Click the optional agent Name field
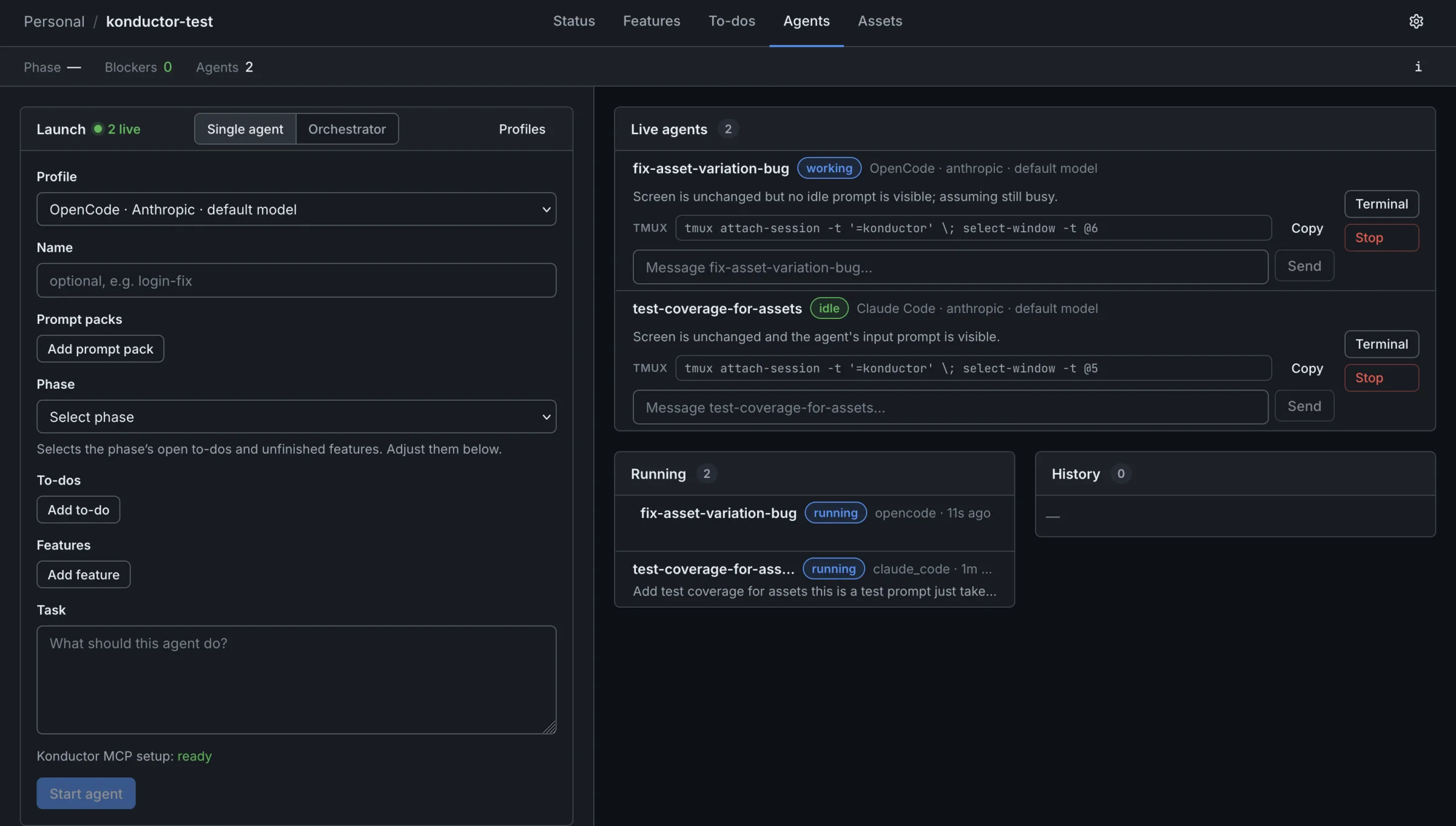This screenshot has width=1456, height=826. tap(297, 280)
